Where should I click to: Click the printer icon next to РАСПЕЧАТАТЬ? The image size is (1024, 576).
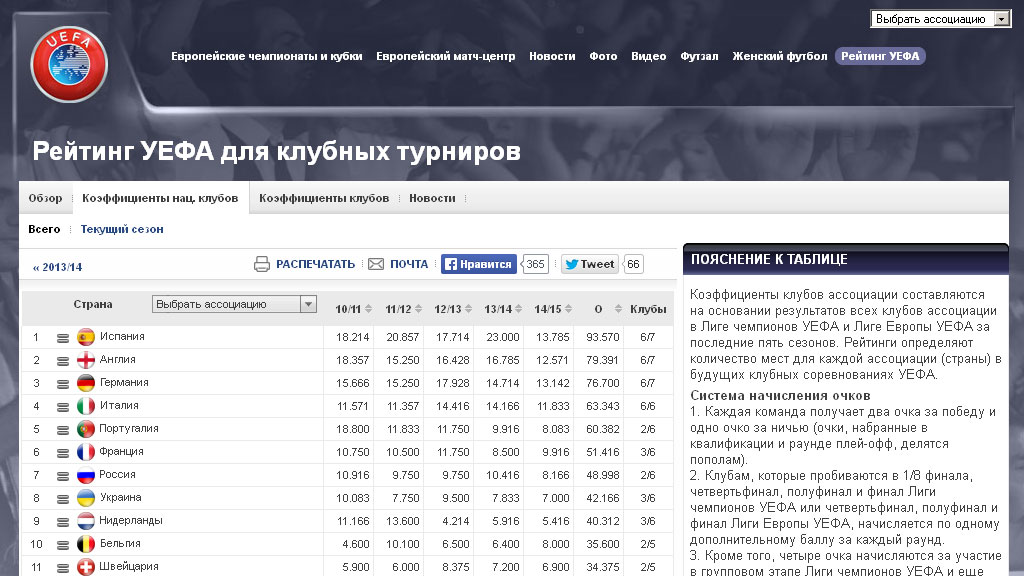point(262,264)
